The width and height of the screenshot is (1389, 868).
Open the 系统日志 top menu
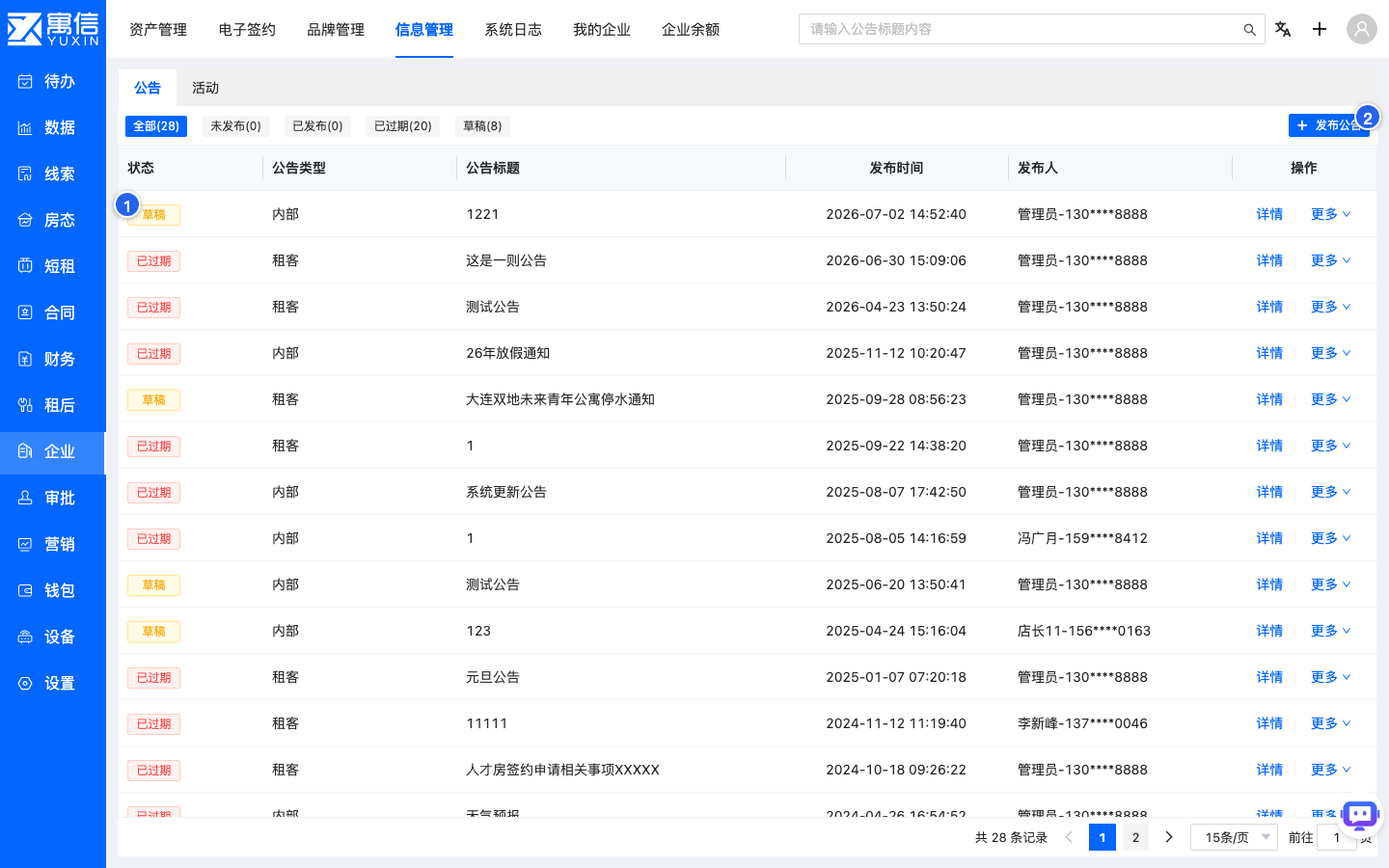(513, 29)
